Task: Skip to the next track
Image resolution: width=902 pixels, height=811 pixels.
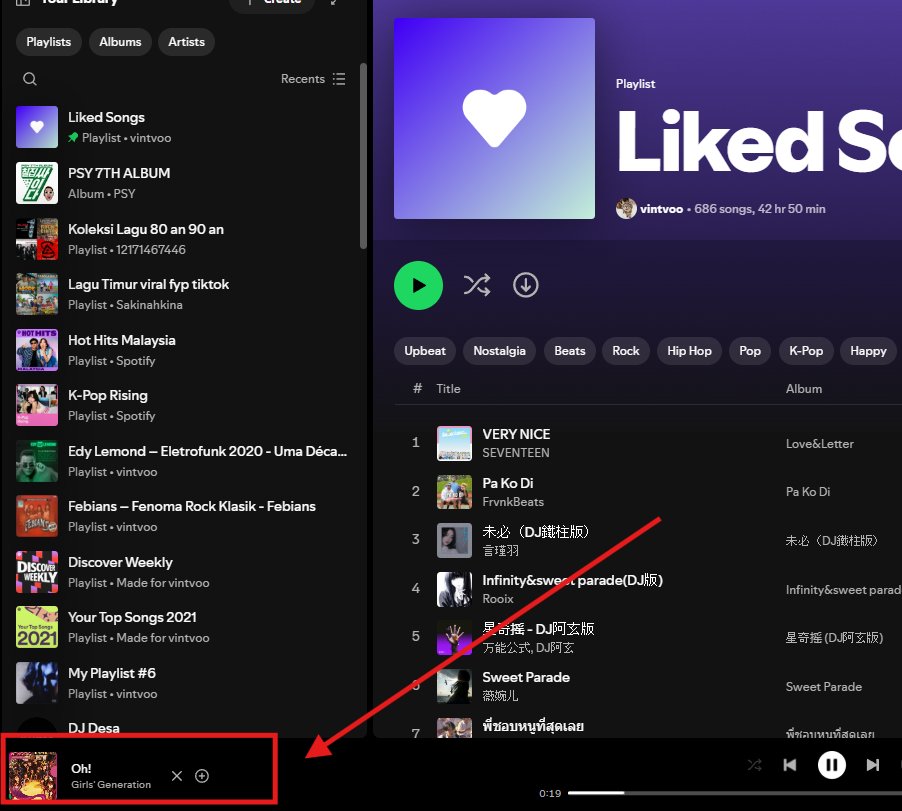Action: click(873, 764)
